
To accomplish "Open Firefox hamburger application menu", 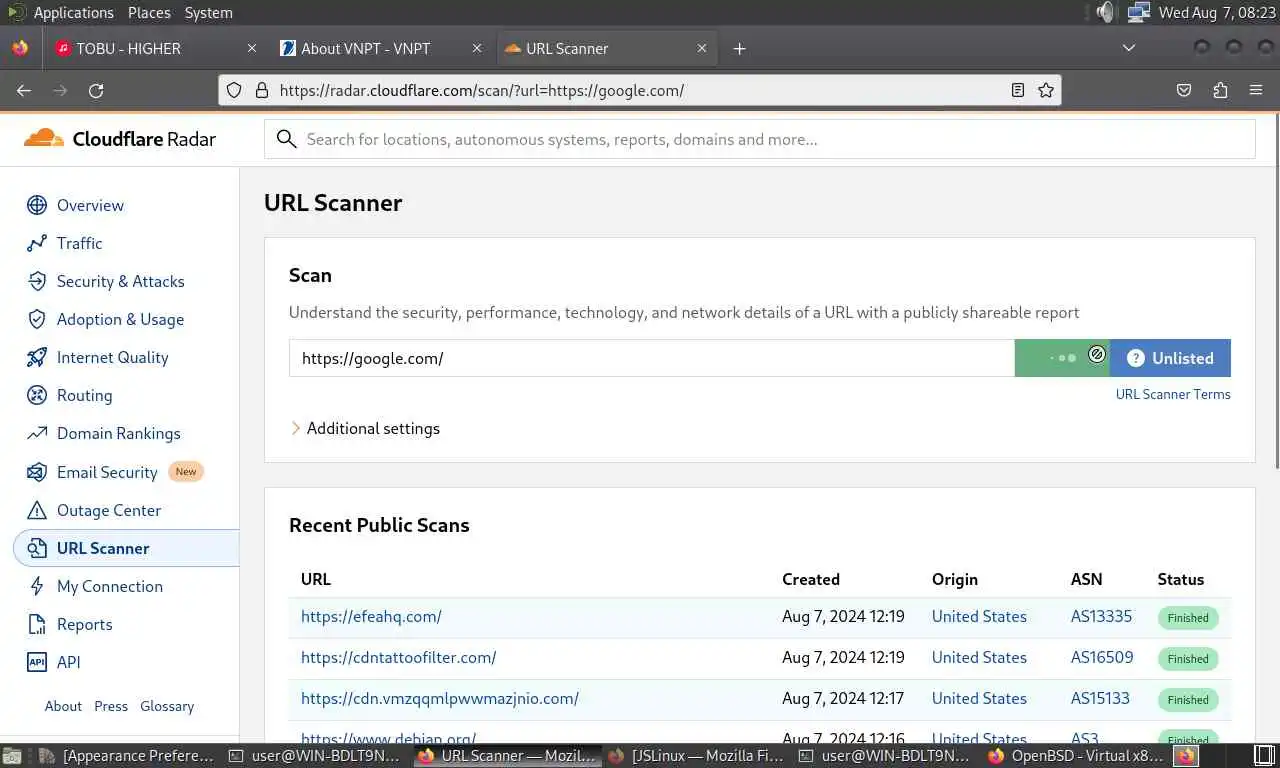I will click(1256, 90).
